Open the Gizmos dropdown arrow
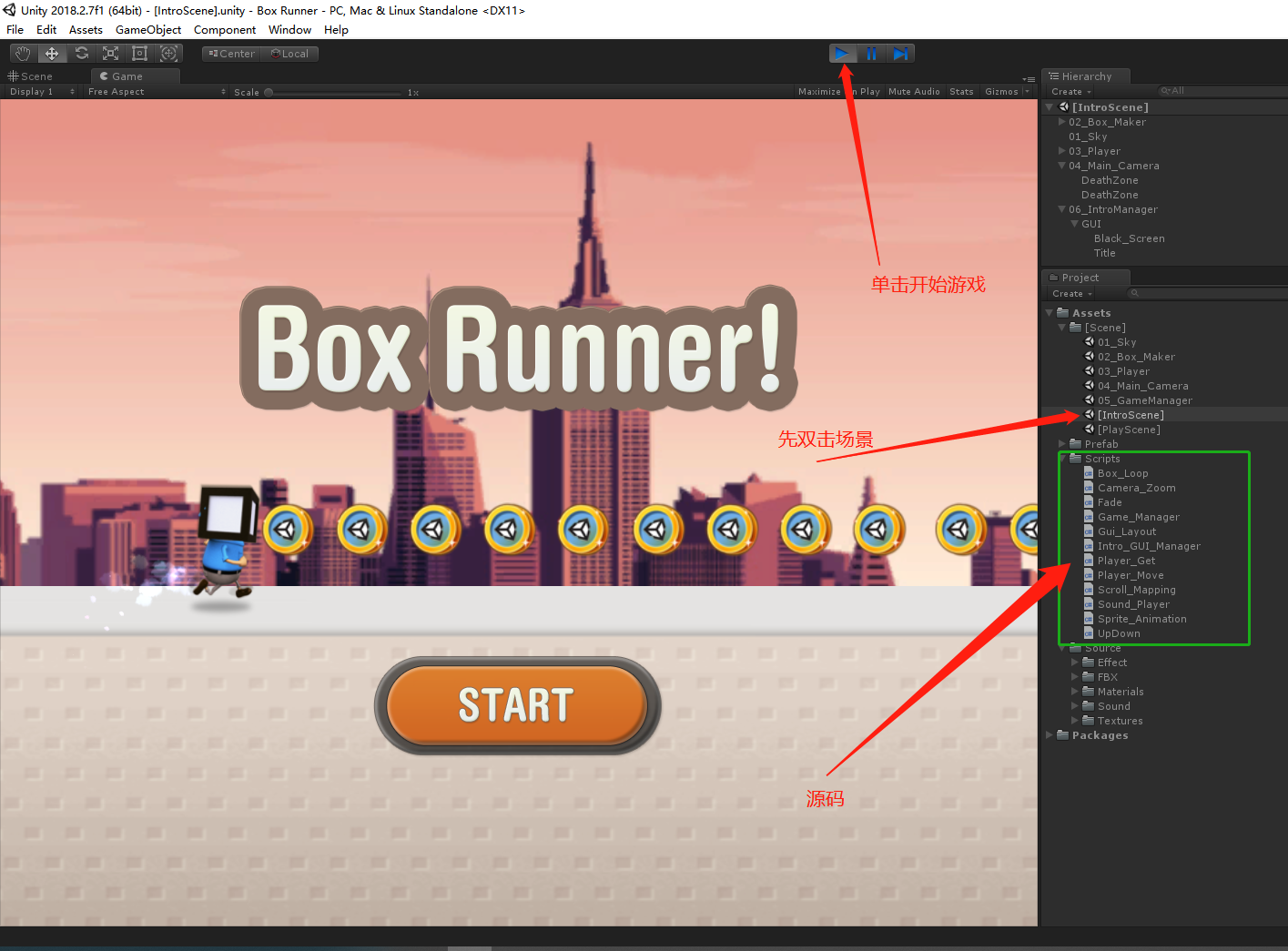Screen dimensions: 1288x951 tap(1027, 92)
